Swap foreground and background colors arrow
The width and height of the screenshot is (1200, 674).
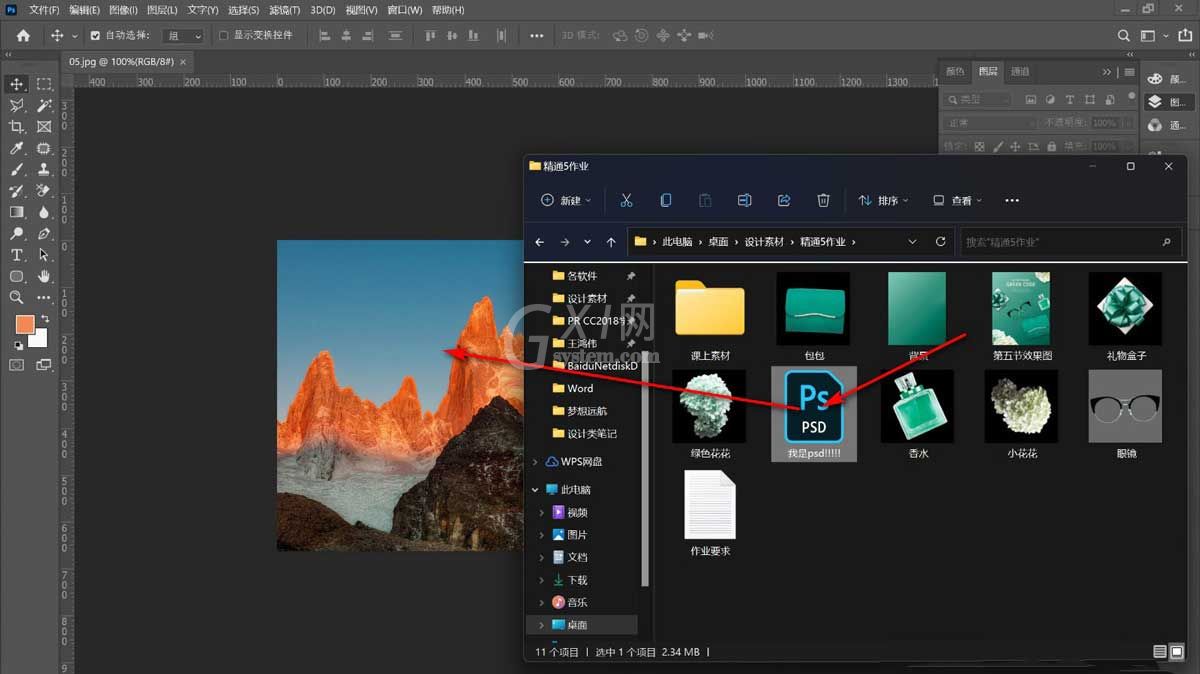[x=45, y=319]
